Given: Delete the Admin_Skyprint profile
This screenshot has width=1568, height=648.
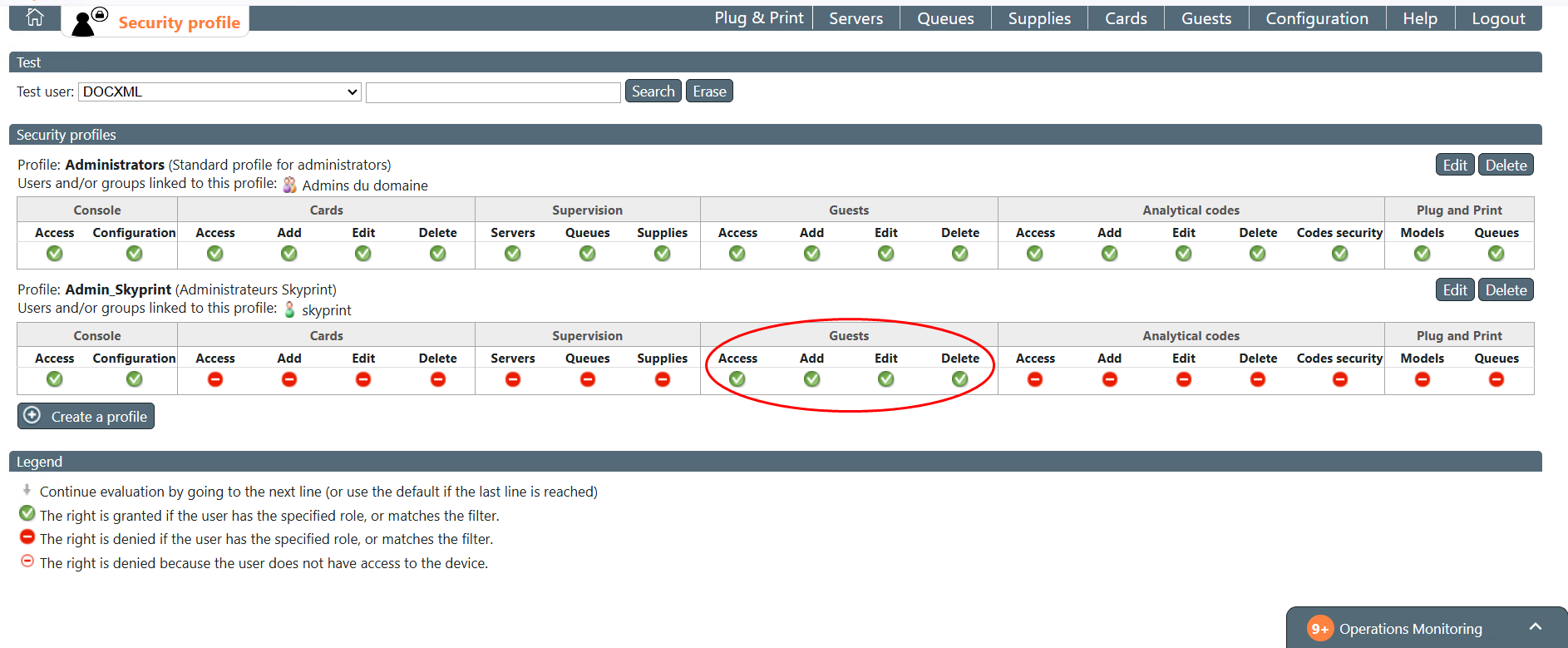Looking at the screenshot, I should point(1506,289).
